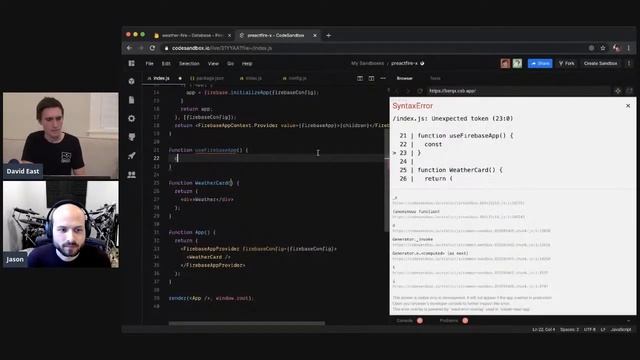Refresh the preview browser

[420, 91]
